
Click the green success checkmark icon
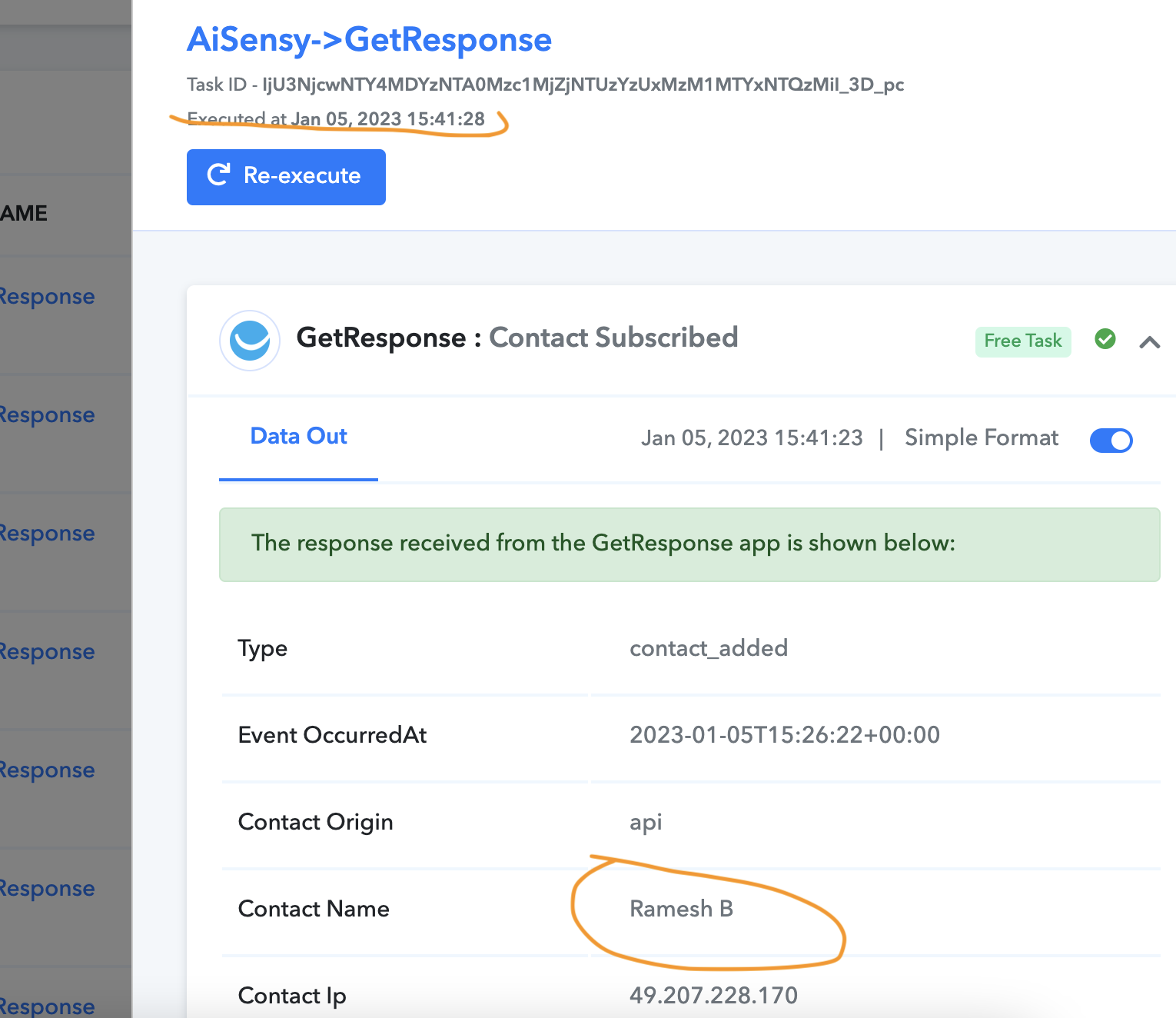pos(1105,339)
